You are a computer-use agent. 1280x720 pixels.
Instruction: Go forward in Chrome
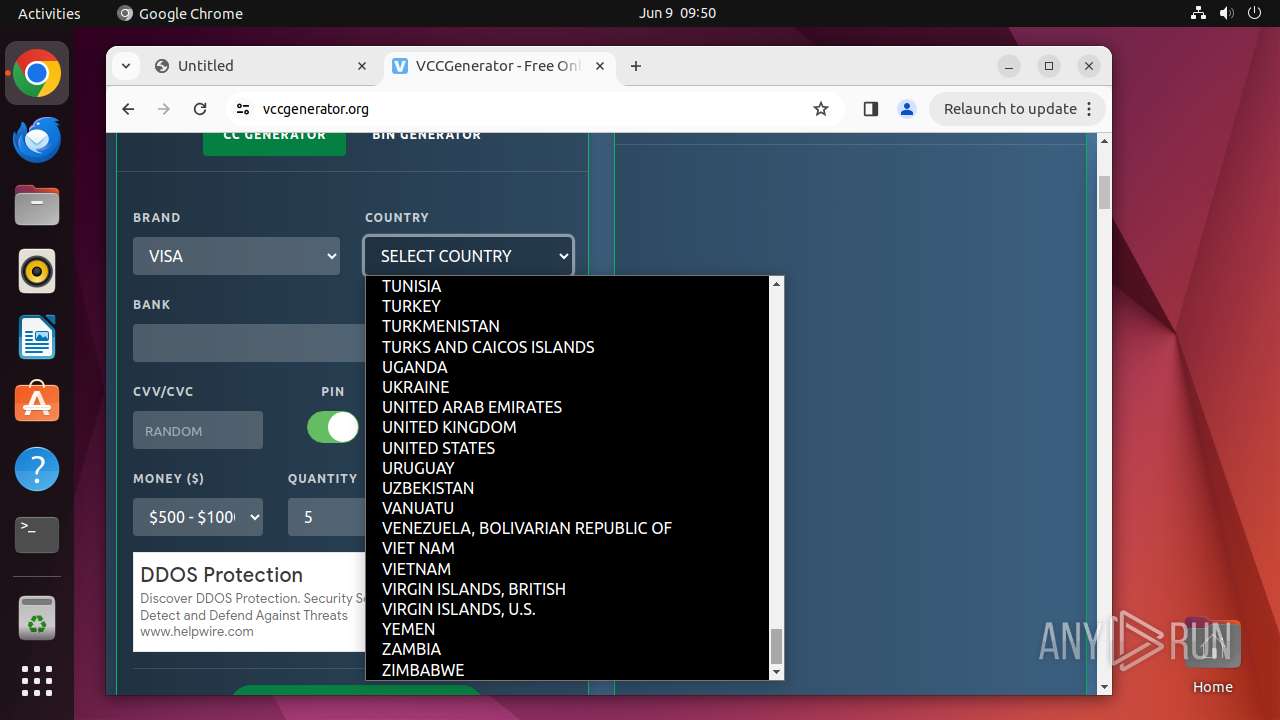coord(164,109)
